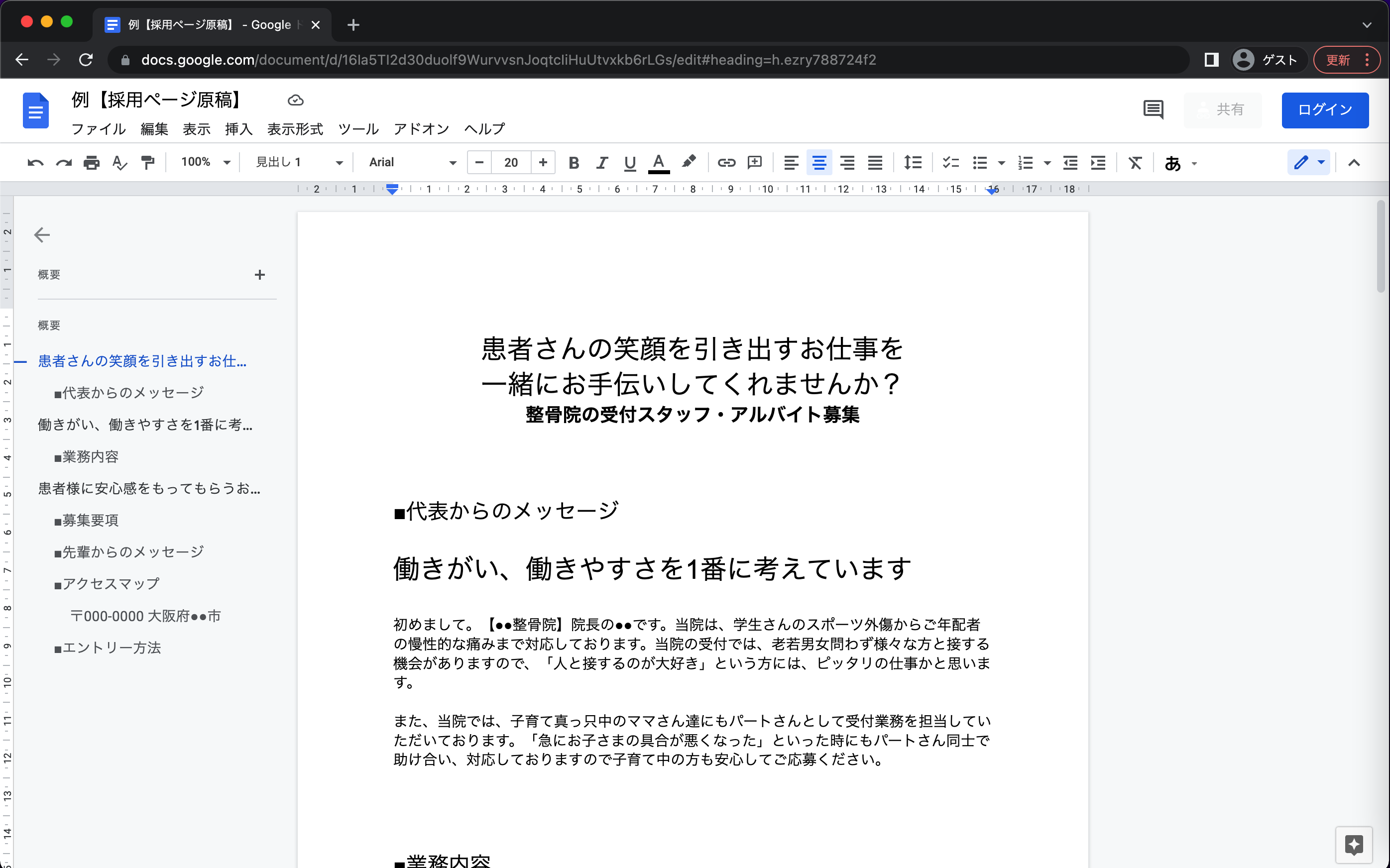The width and height of the screenshot is (1390, 868).
Task: Jump to ■募集要項 in the outline
Action: point(90,520)
